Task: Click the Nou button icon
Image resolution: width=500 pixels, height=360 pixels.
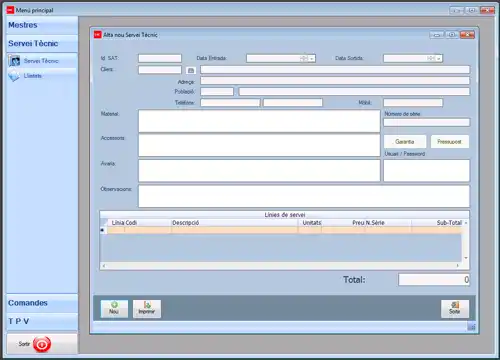Action: click(x=114, y=309)
